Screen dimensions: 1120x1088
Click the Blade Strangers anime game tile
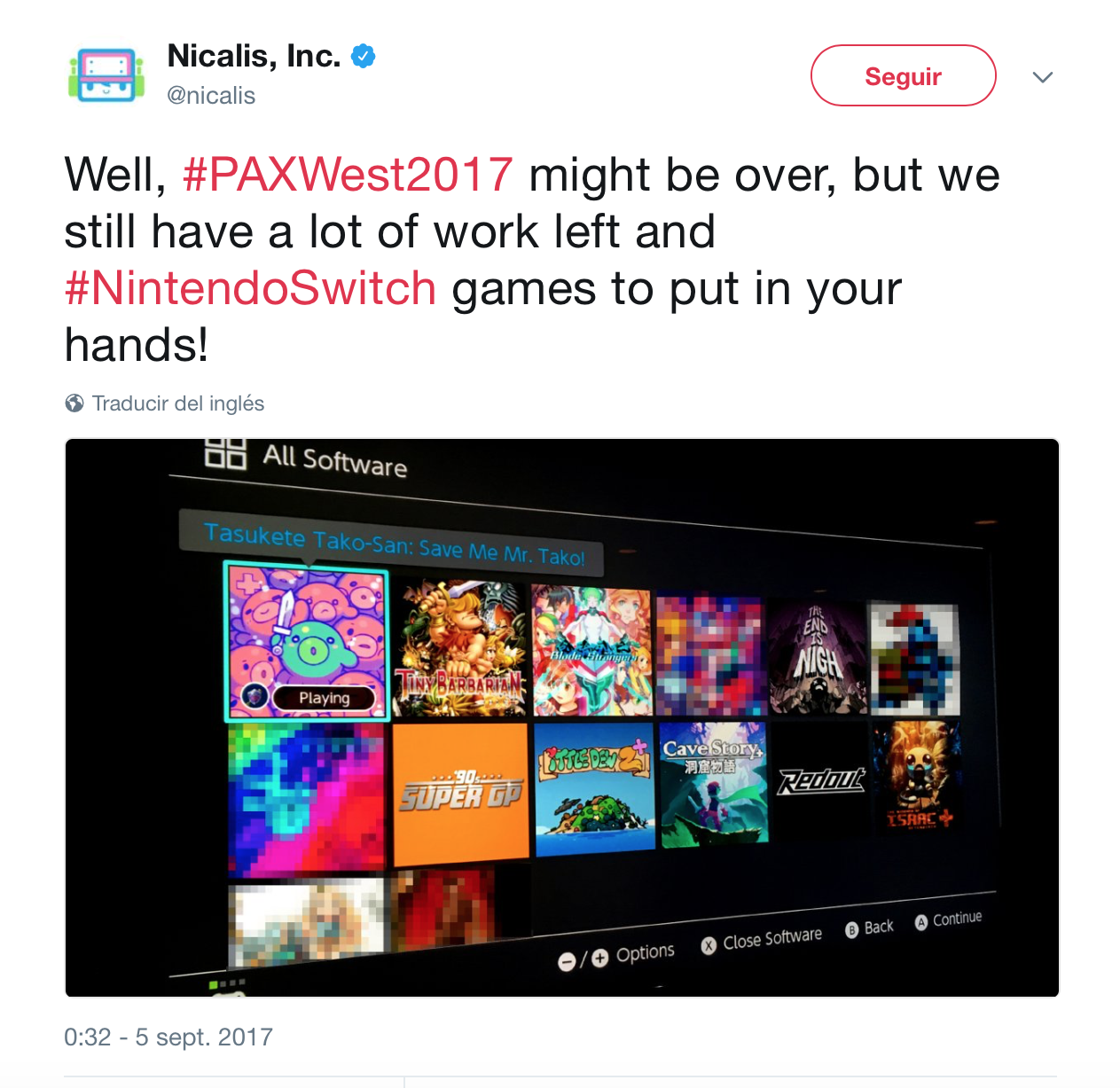(592, 651)
